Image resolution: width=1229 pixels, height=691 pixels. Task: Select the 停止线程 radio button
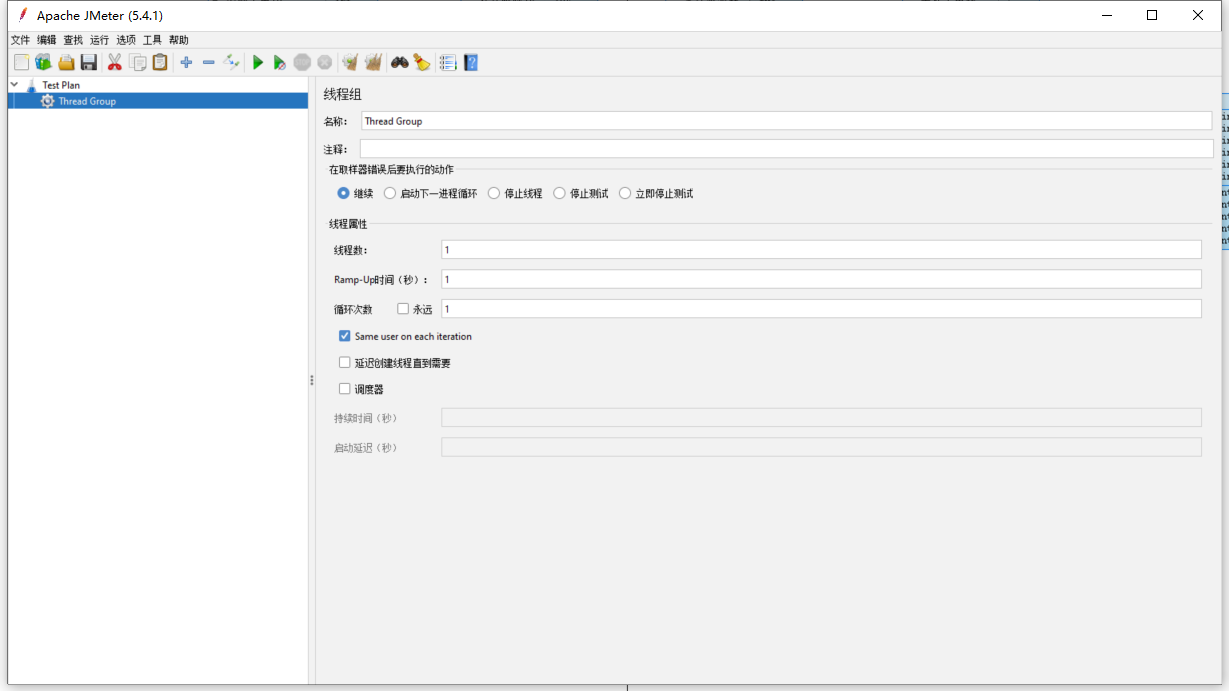coord(494,194)
